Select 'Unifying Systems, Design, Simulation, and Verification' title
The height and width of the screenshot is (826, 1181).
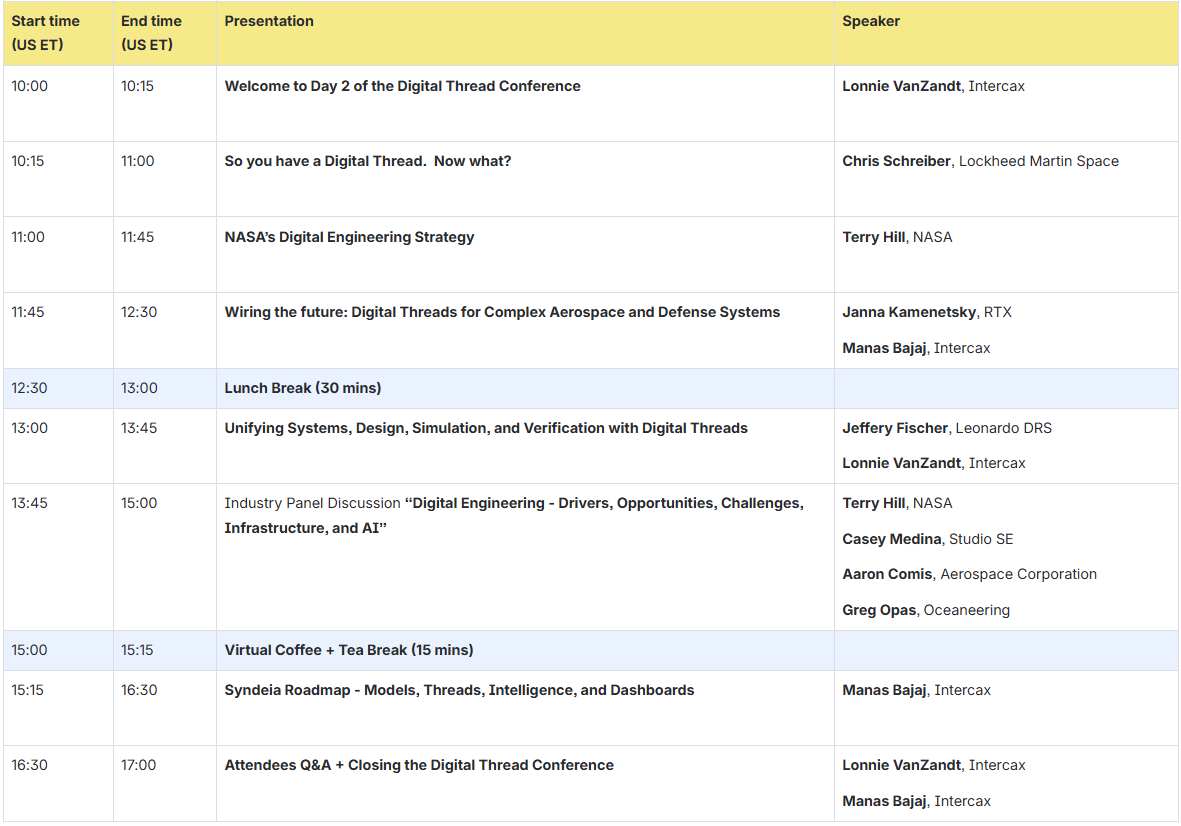click(x=486, y=428)
